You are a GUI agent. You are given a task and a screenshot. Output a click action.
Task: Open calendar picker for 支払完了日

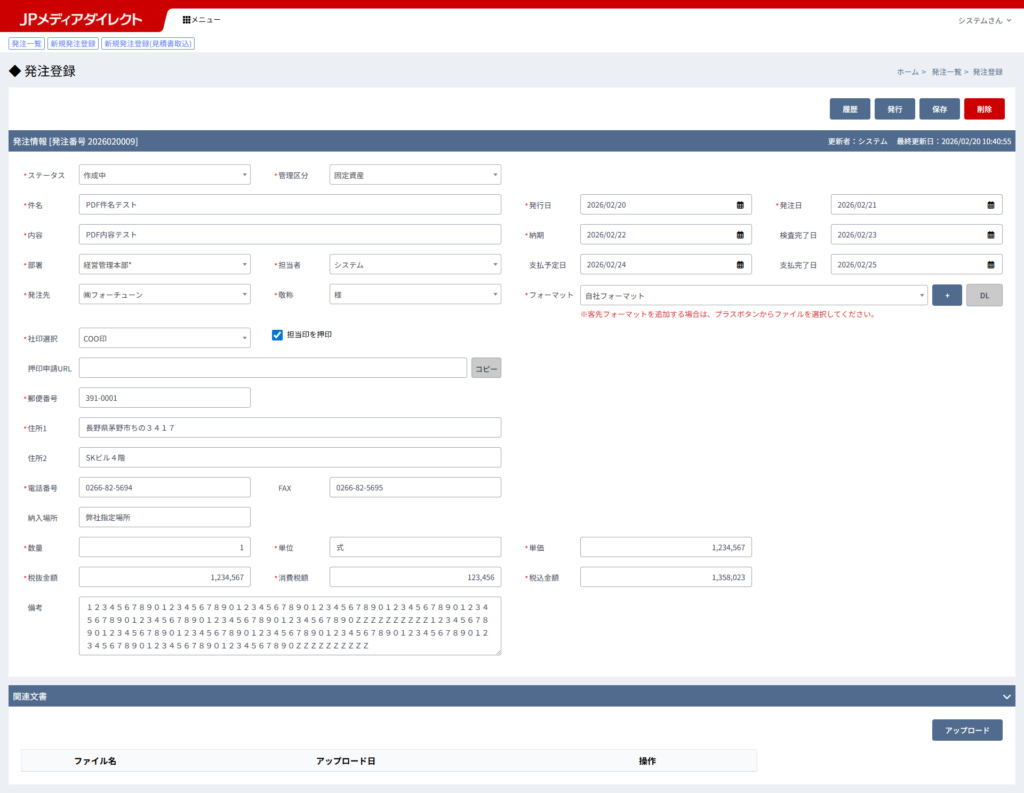click(991, 265)
